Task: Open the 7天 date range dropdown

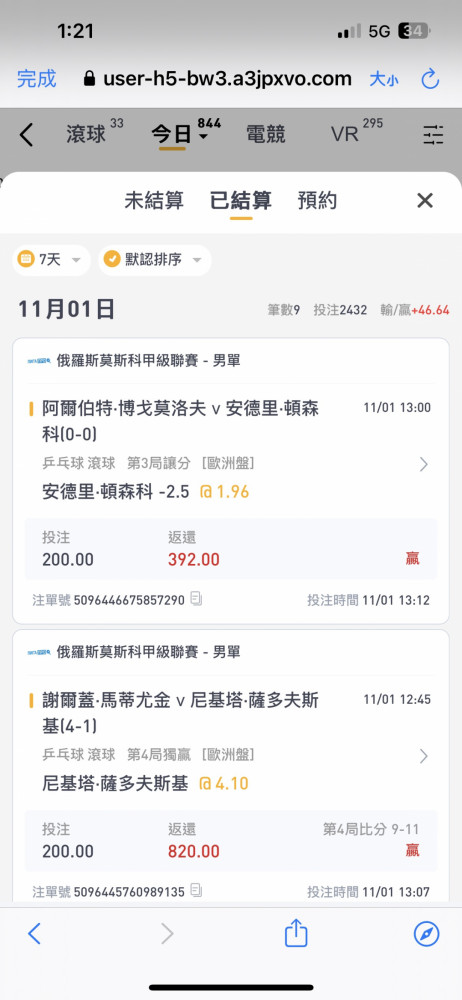Action: point(51,260)
